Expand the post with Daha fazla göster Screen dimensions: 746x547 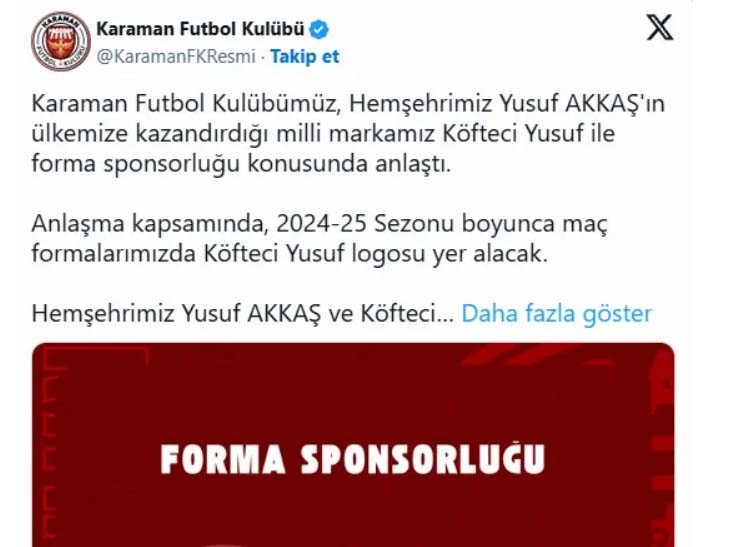click(557, 313)
